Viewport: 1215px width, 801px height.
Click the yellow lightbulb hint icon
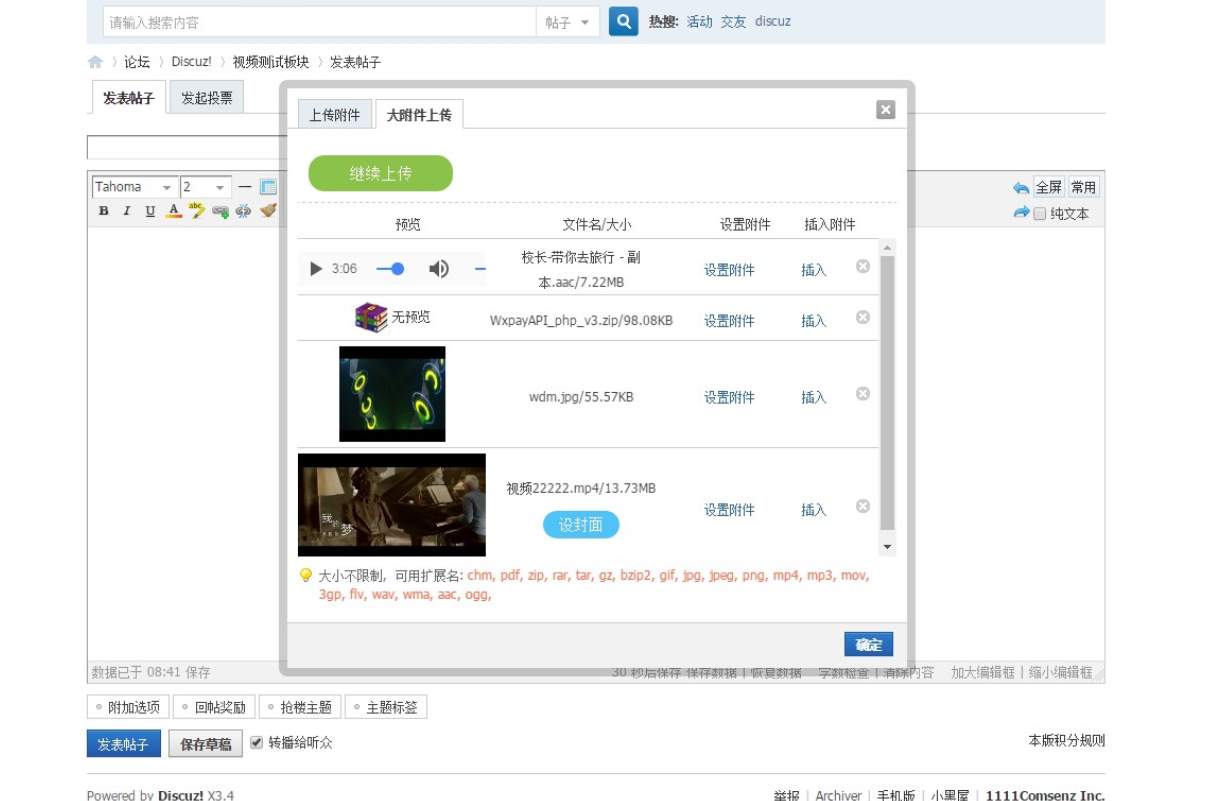click(306, 576)
